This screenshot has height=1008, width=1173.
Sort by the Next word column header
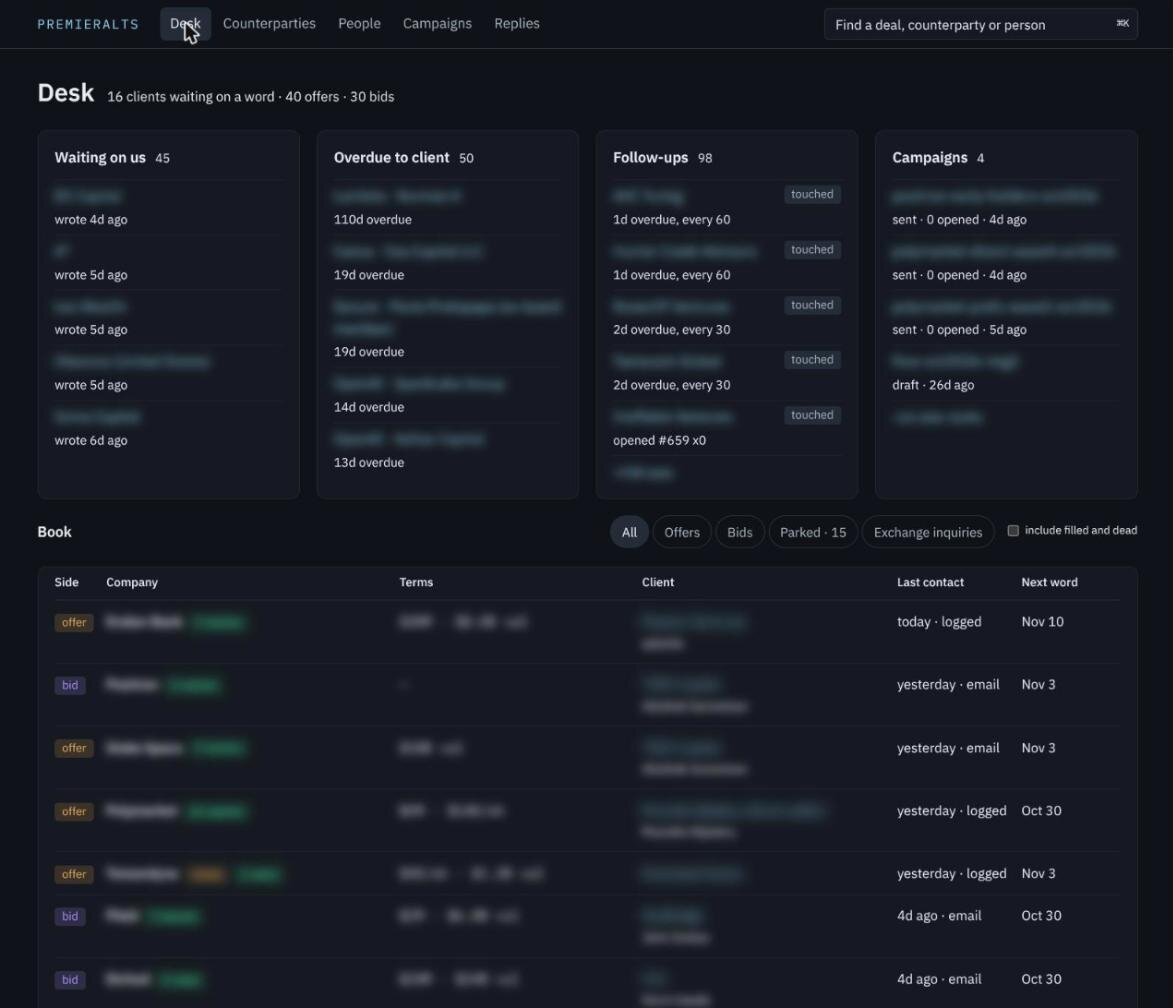tap(1049, 582)
